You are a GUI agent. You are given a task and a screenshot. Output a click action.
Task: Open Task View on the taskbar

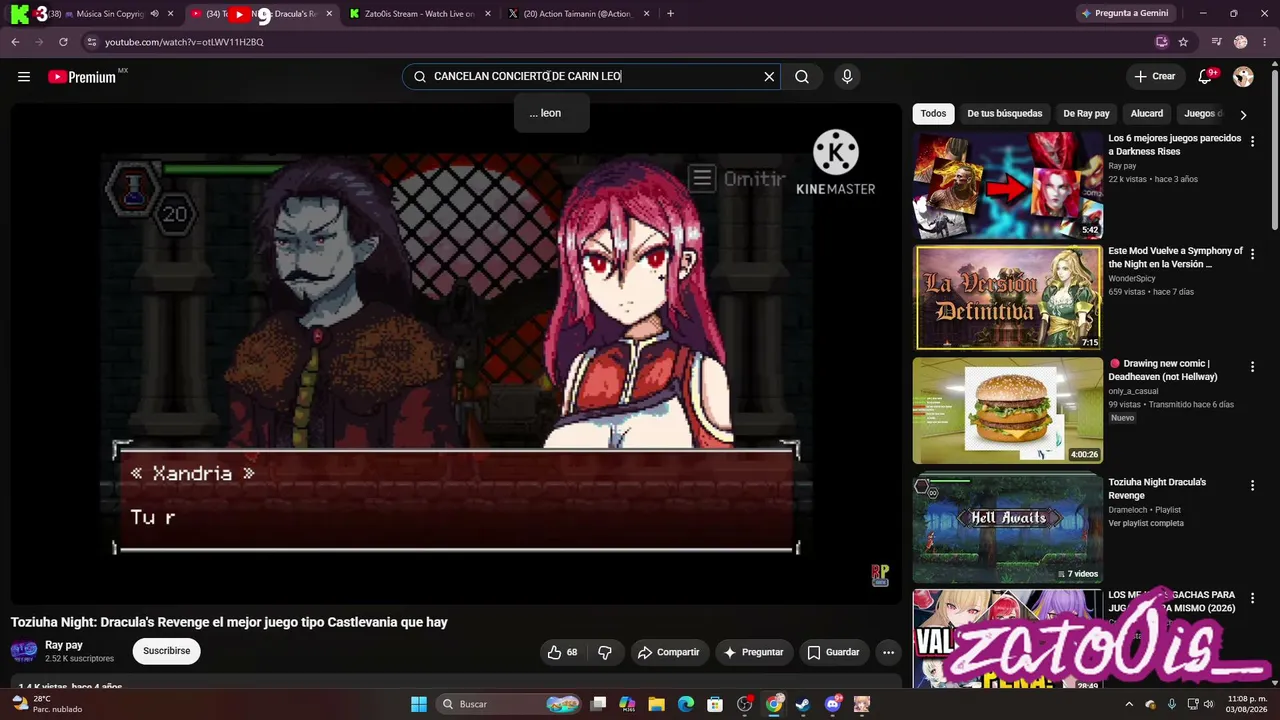tap(598, 704)
